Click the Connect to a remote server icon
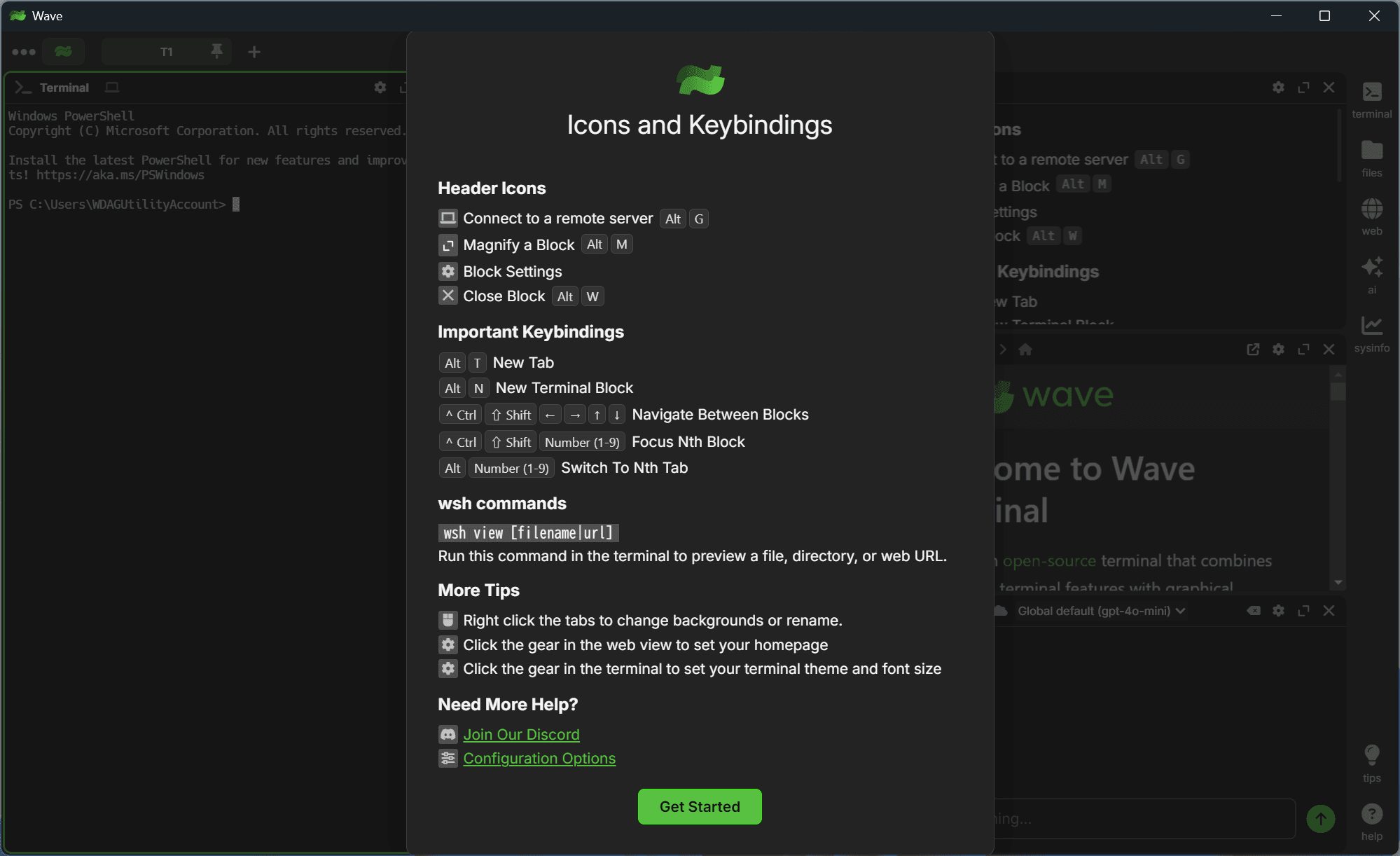 448,218
